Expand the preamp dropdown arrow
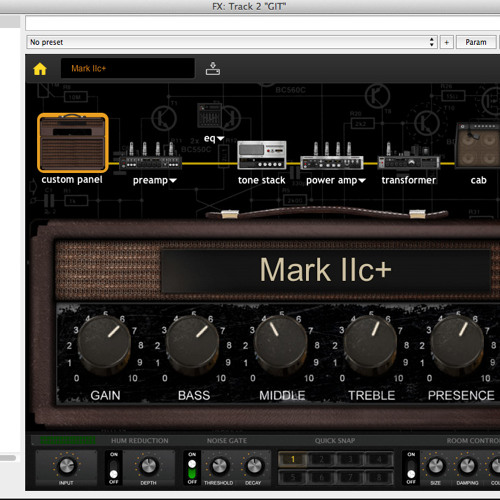This screenshot has height=500, width=500. tap(173, 181)
